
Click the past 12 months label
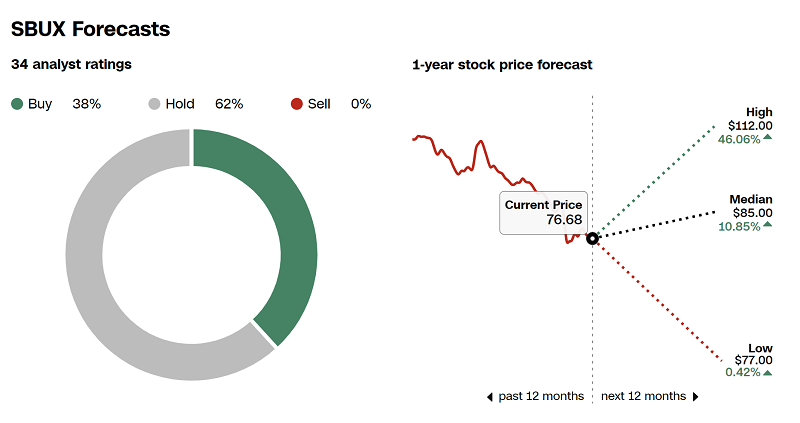click(x=541, y=396)
